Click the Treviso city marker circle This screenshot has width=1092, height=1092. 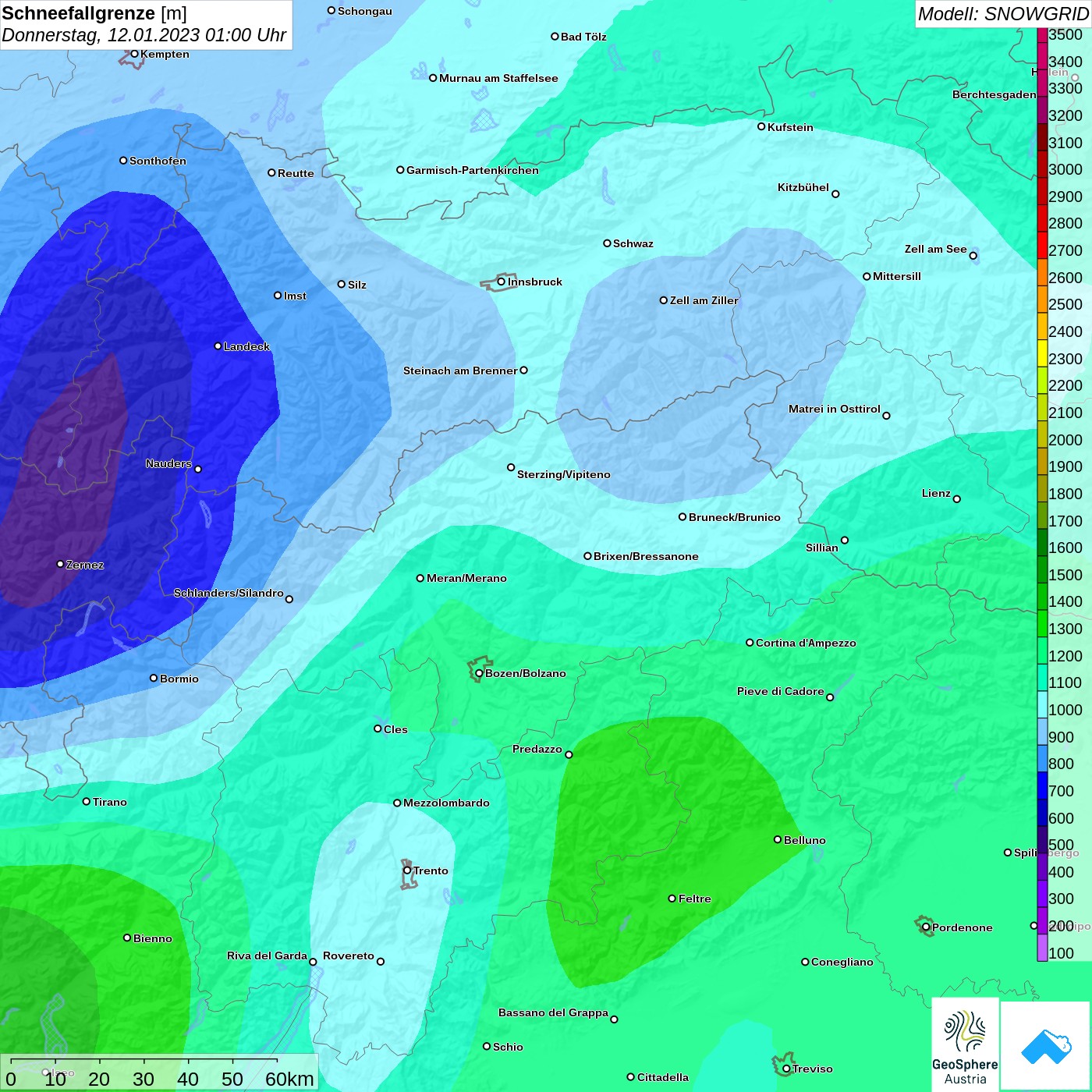[x=786, y=1069]
